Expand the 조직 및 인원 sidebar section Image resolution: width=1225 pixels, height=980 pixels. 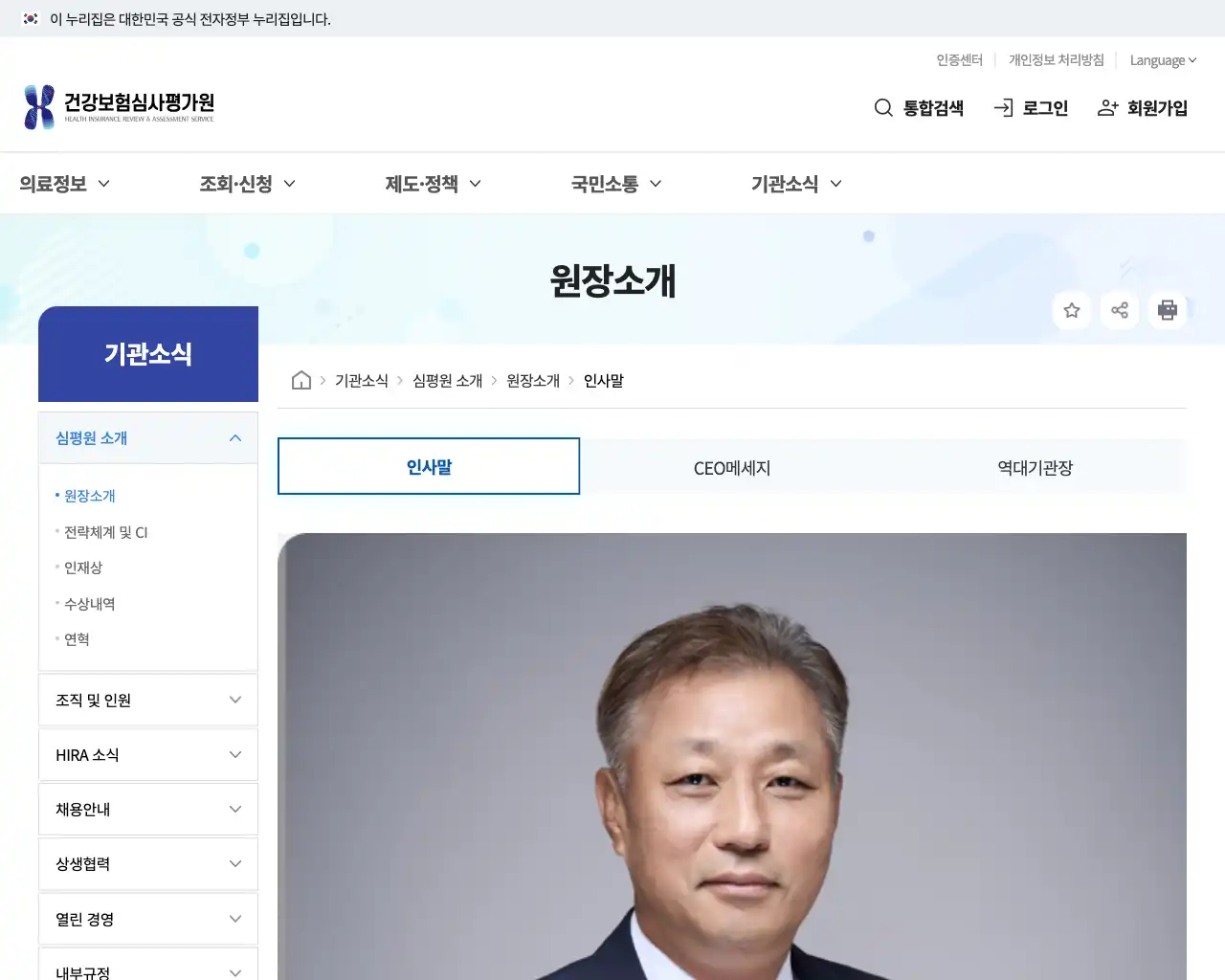pyautogui.click(x=148, y=700)
